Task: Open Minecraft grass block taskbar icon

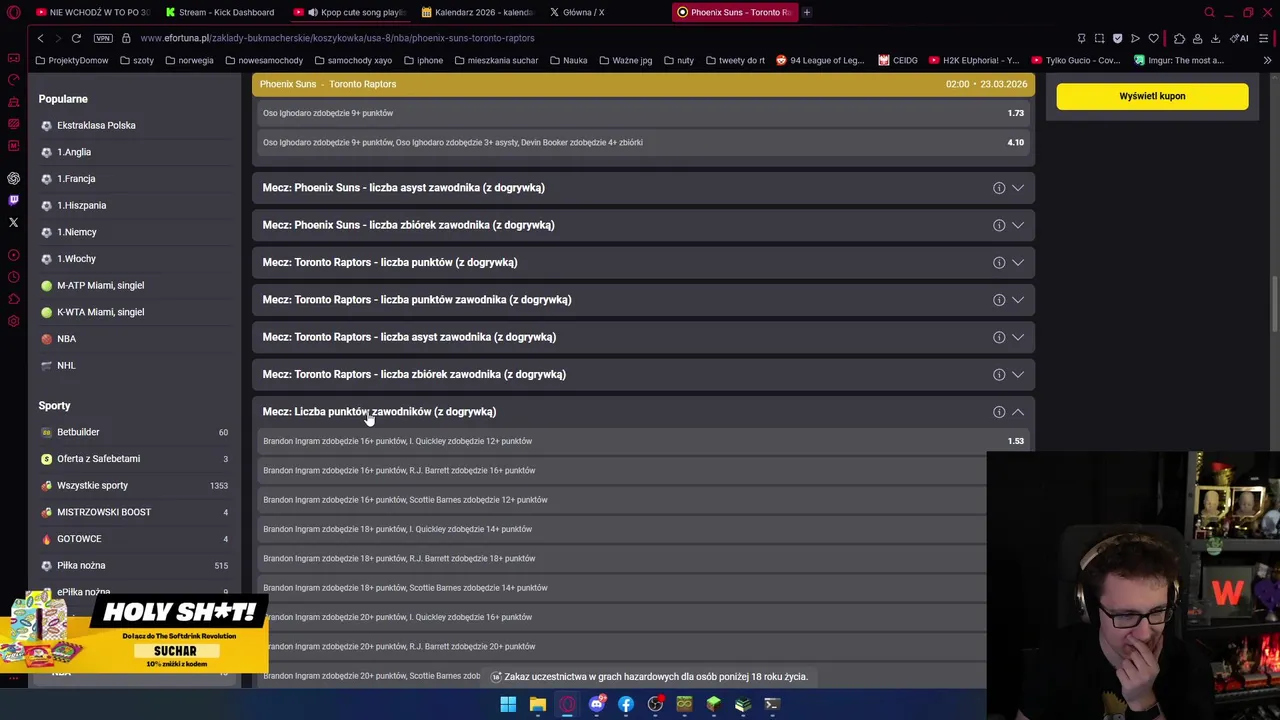Action: tap(713, 704)
